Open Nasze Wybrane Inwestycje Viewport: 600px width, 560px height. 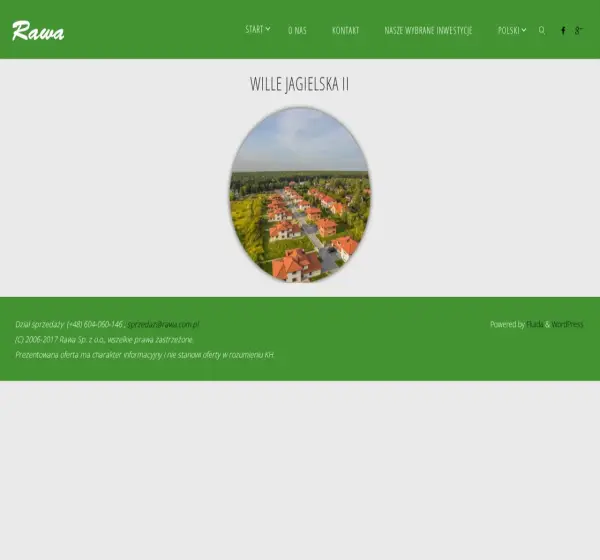coord(428,30)
